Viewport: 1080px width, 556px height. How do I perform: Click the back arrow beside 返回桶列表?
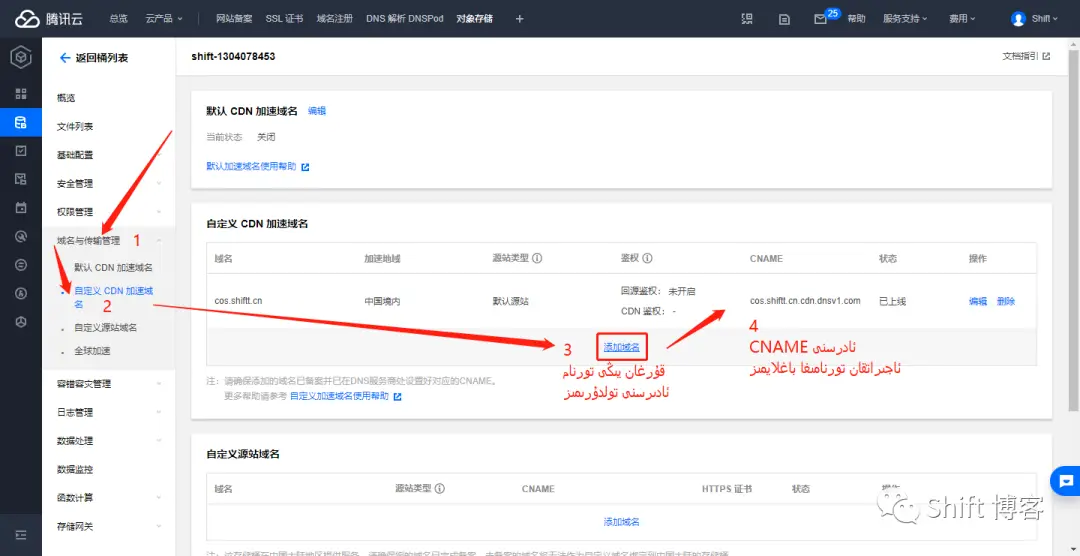(65, 58)
